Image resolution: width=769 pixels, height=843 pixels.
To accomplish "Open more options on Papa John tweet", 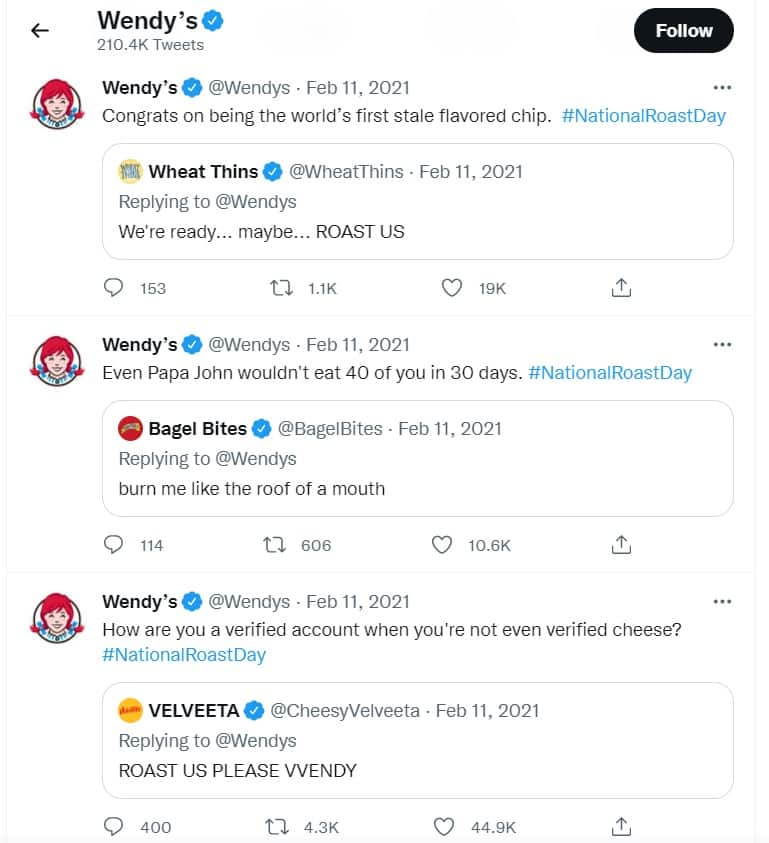I will [722, 344].
